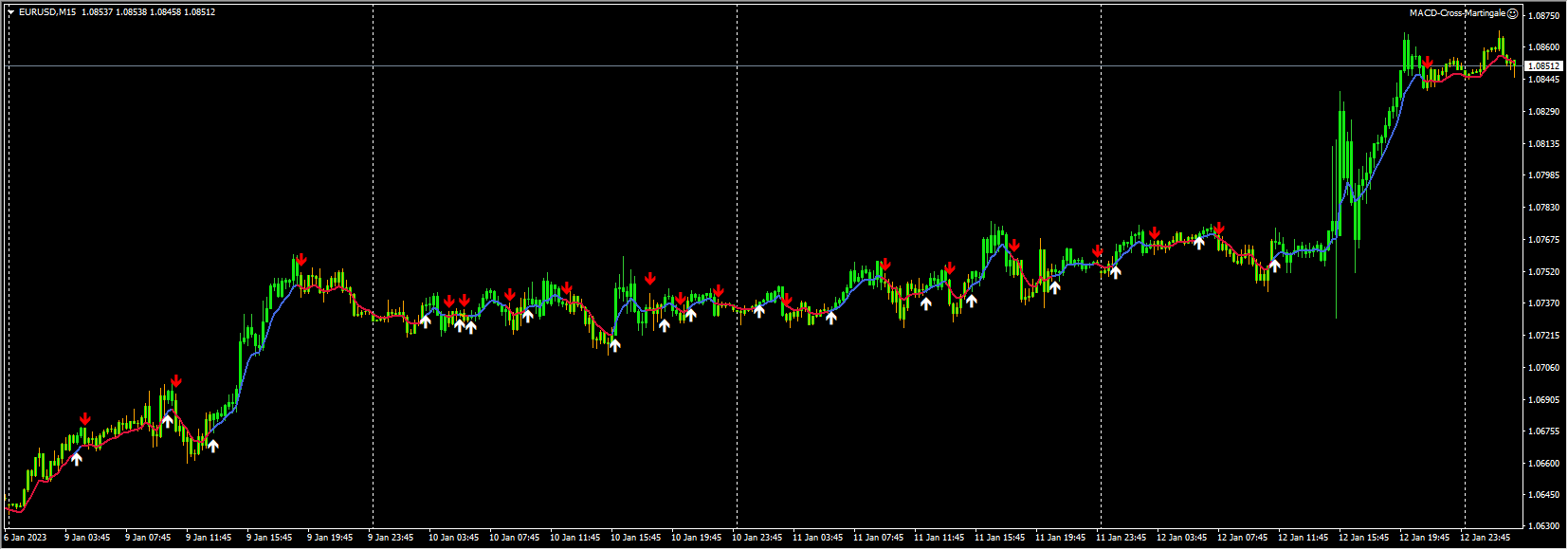
Task: Click the first red sell arrow on 9 Jan morning
Action: point(85,419)
